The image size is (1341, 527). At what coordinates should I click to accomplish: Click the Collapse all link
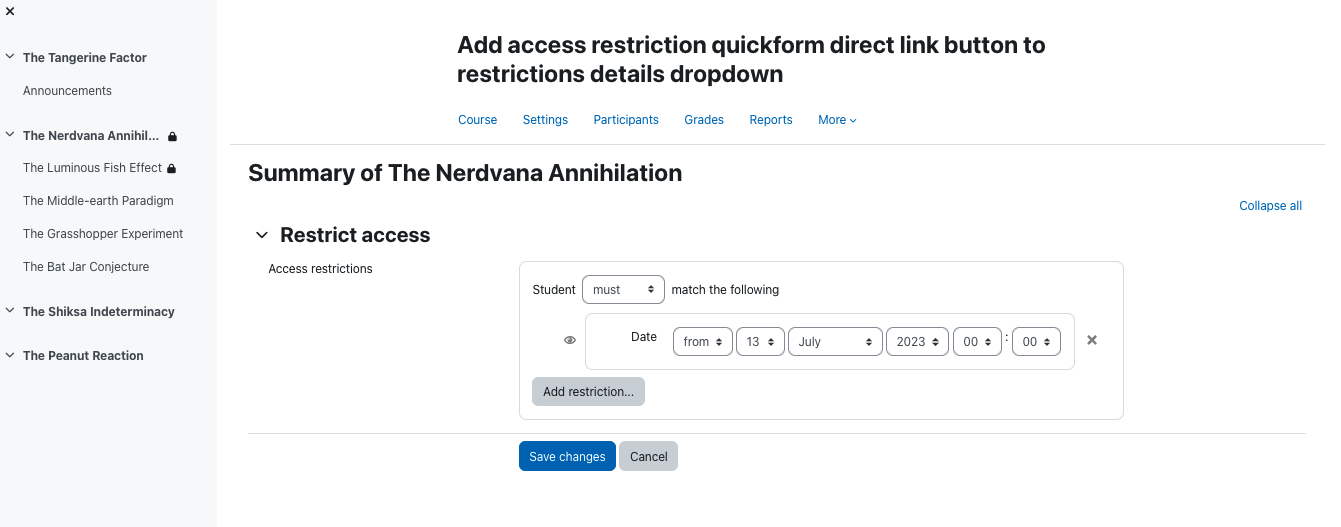coord(1270,206)
